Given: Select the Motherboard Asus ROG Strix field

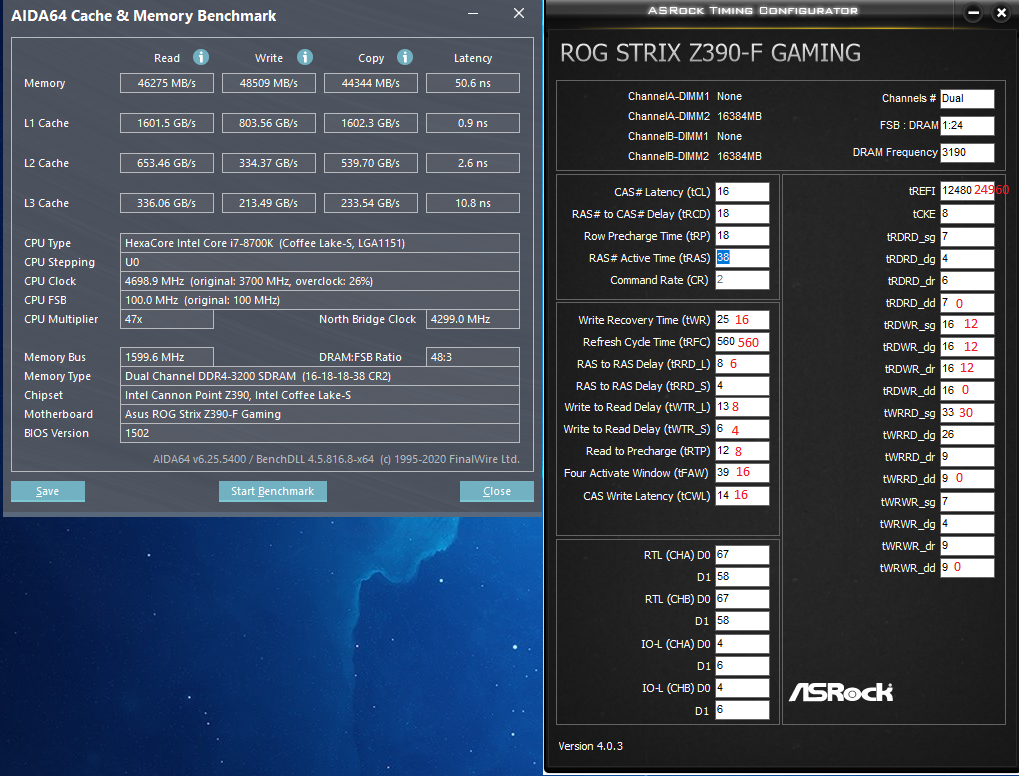Looking at the screenshot, I should click(x=320, y=414).
